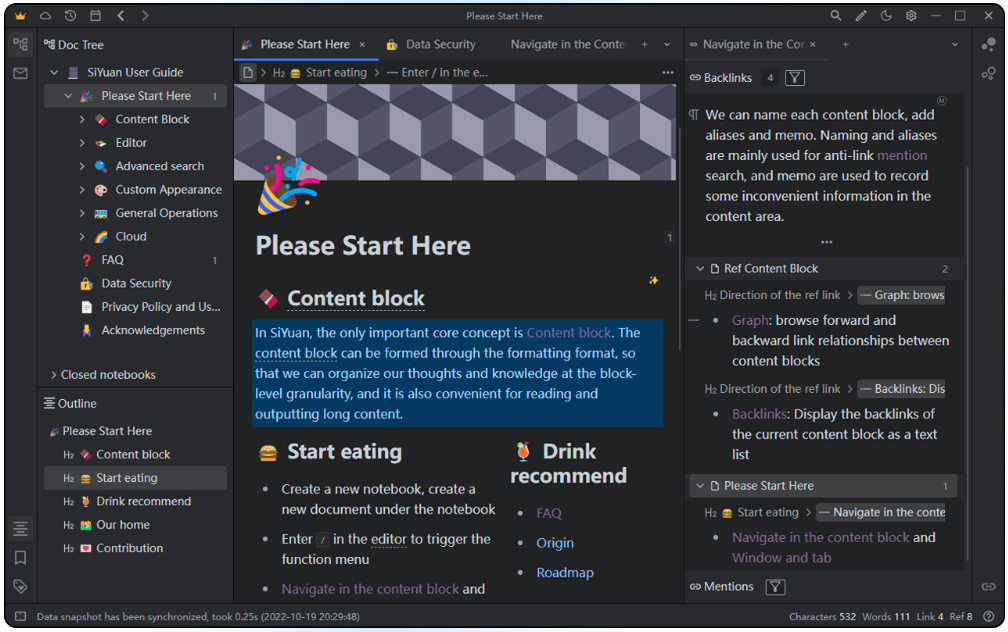Open the inbox envelope dock icon
The height and width of the screenshot is (632, 1008).
pyautogui.click(x=21, y=73)
